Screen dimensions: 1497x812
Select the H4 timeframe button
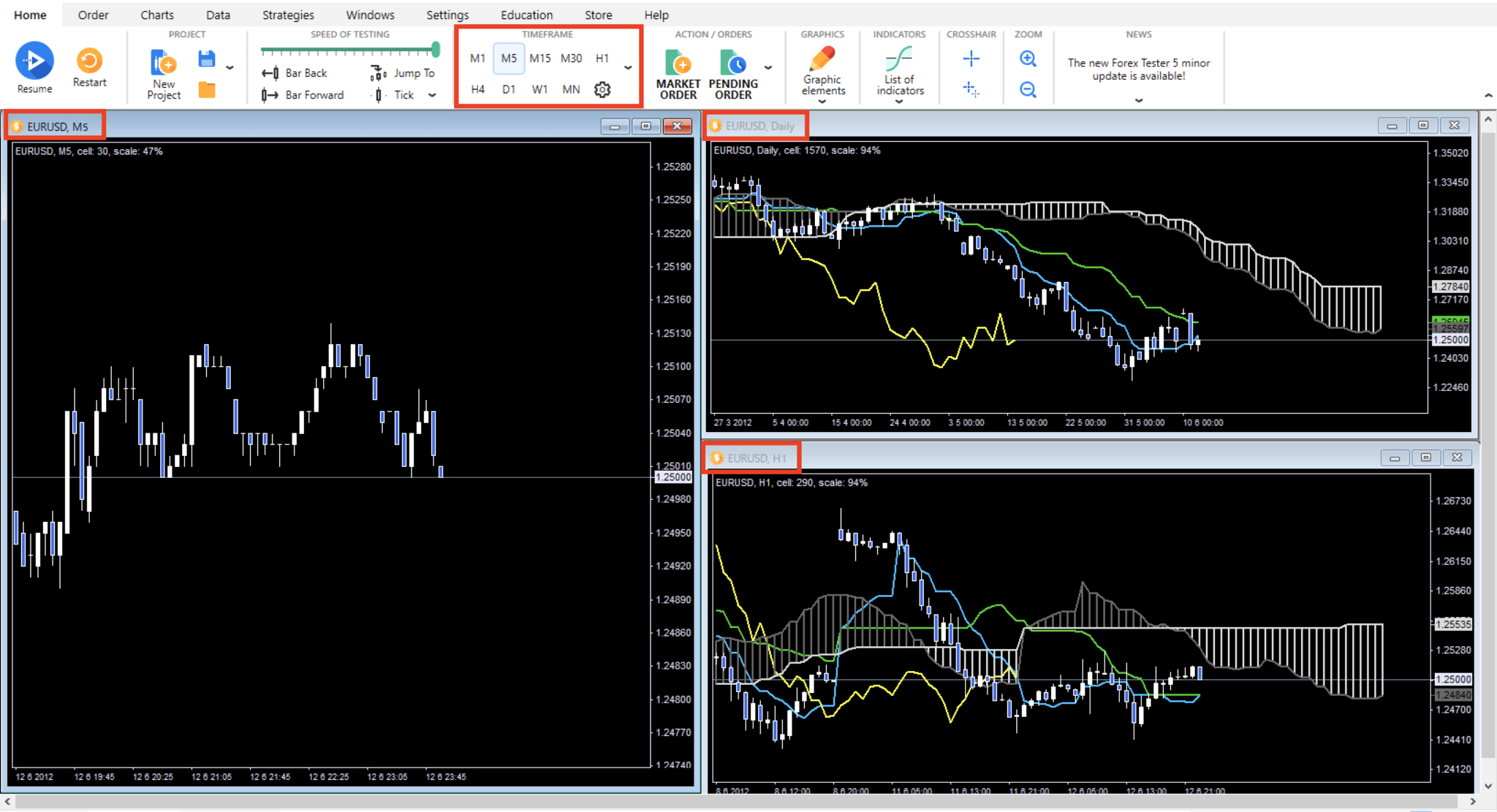478,89
